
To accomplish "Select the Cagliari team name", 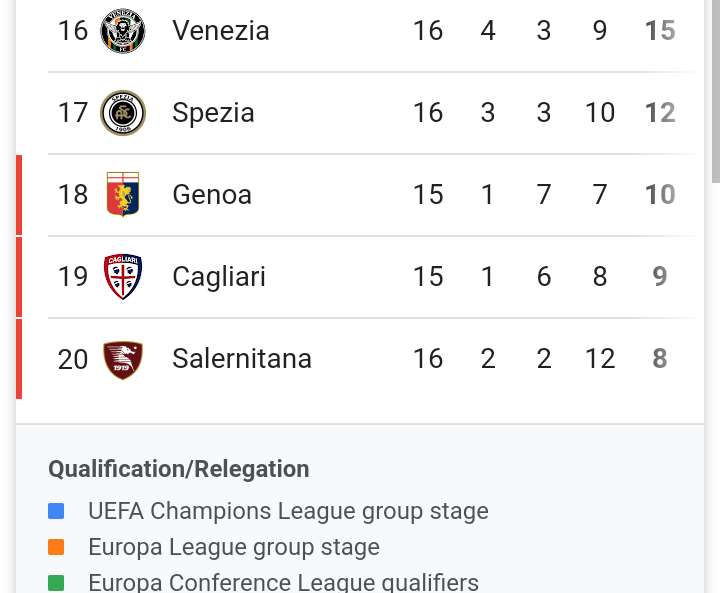I will (219, 277).
